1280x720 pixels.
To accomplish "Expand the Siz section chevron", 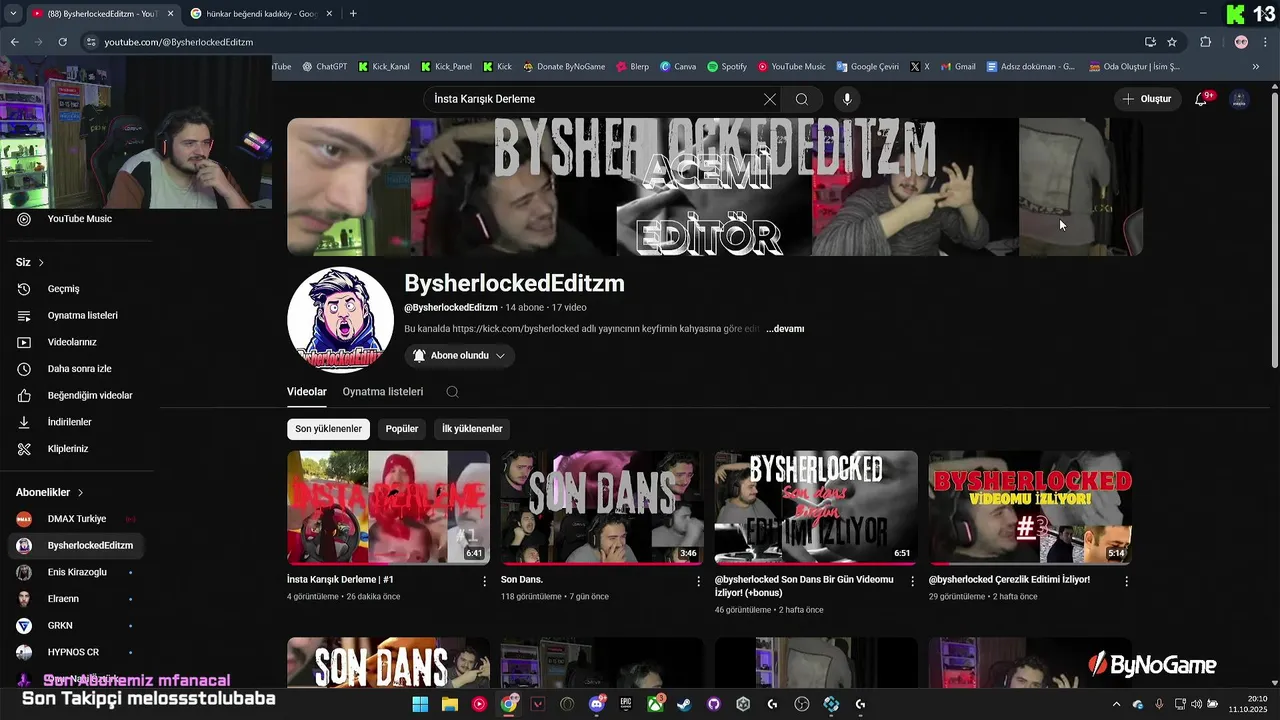I will tap(41, 263).
